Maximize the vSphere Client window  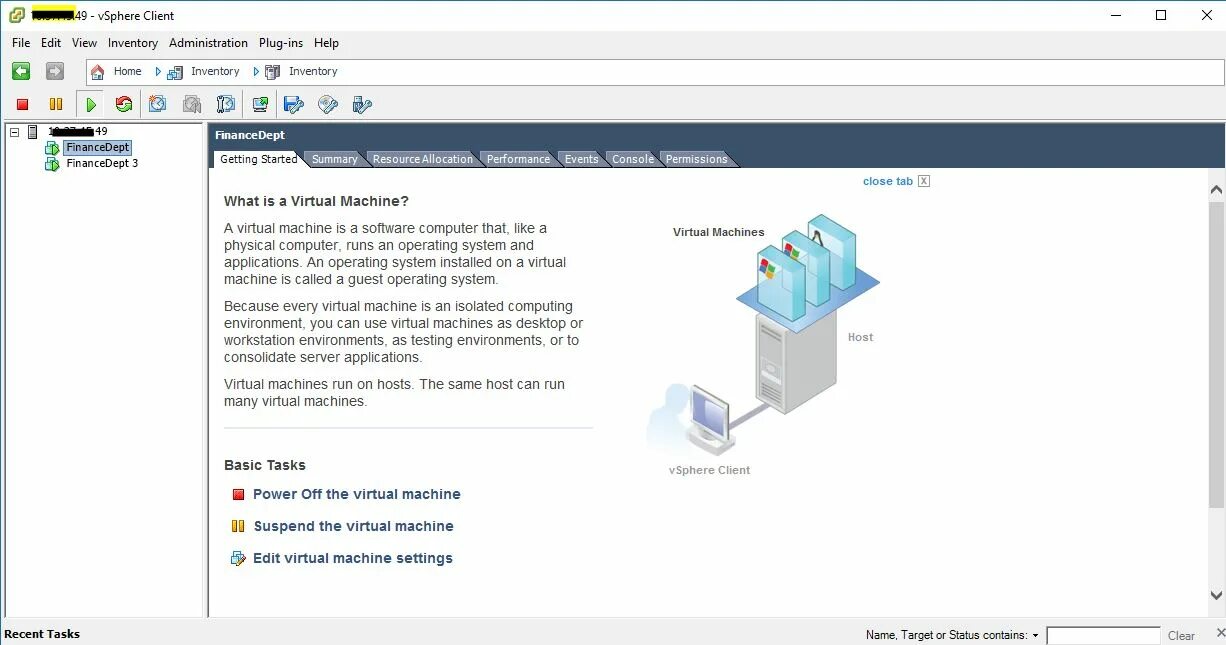1161,15
